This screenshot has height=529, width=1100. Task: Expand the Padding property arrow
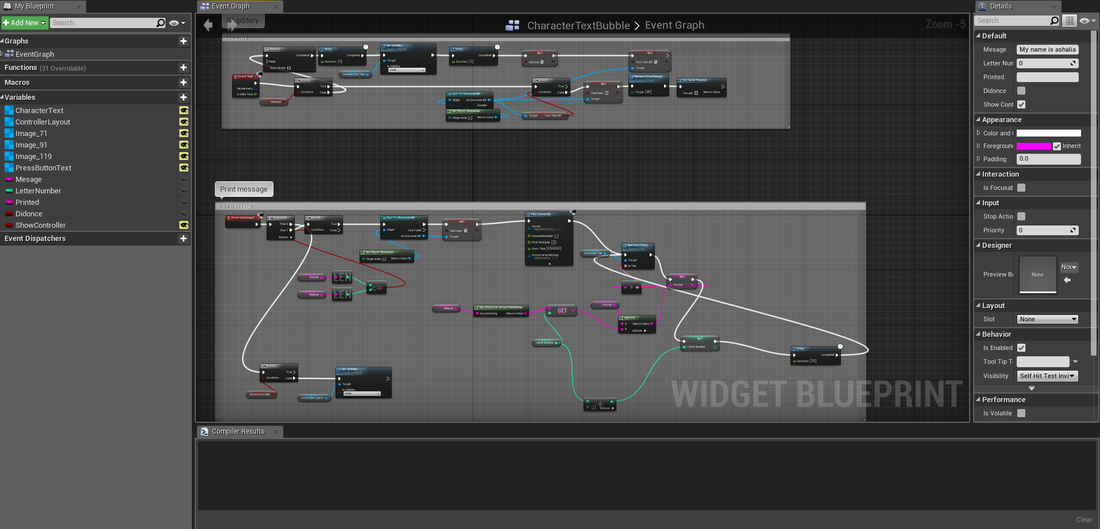[977, 159]
